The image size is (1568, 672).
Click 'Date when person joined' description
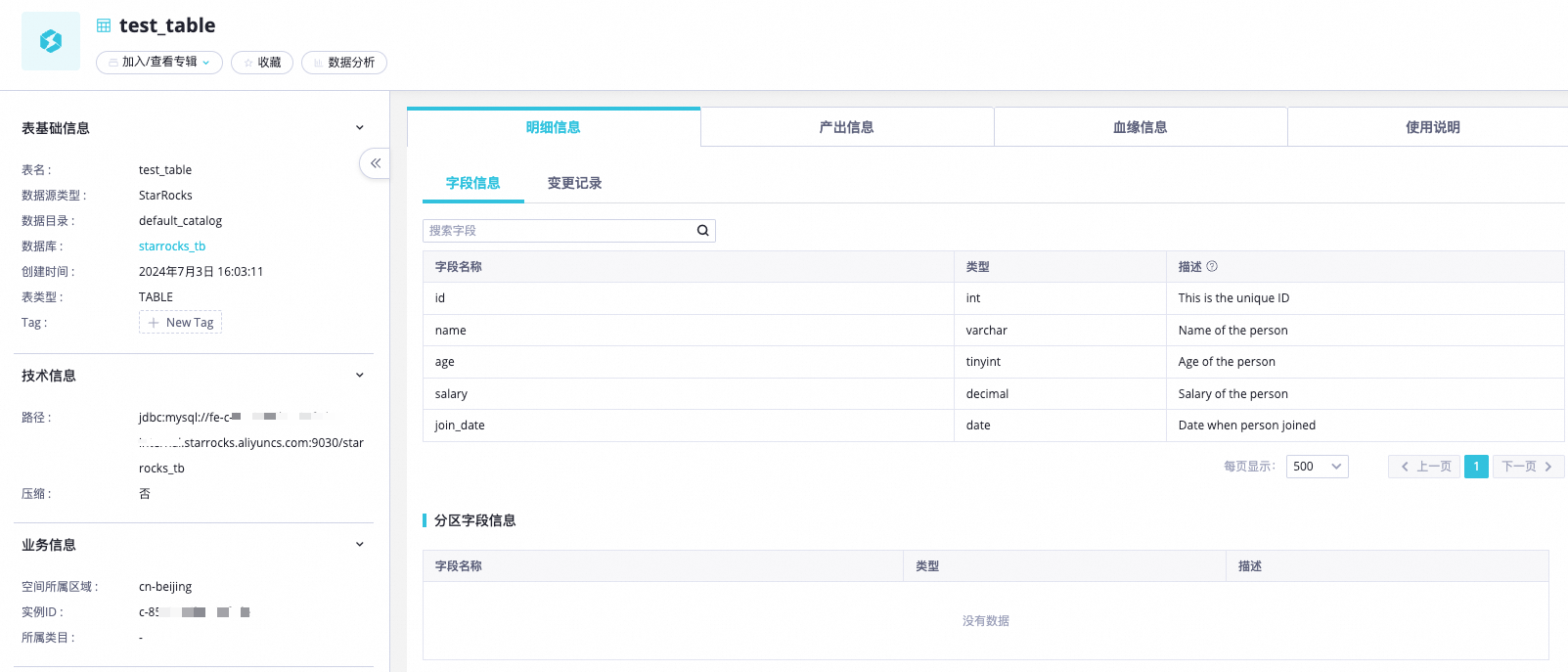[1247, 426]
